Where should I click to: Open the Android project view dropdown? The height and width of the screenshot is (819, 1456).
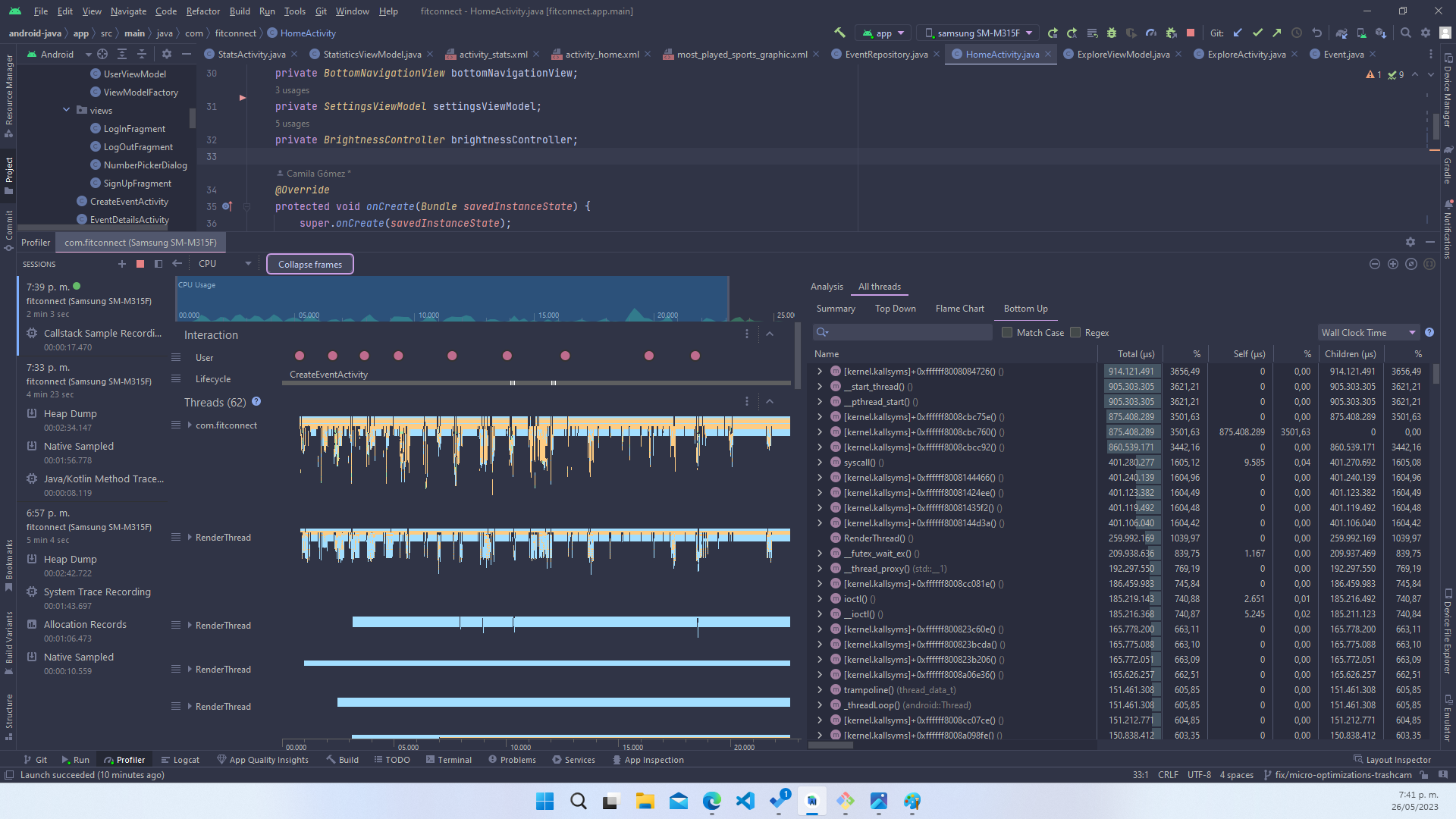[x=58, y=54]
